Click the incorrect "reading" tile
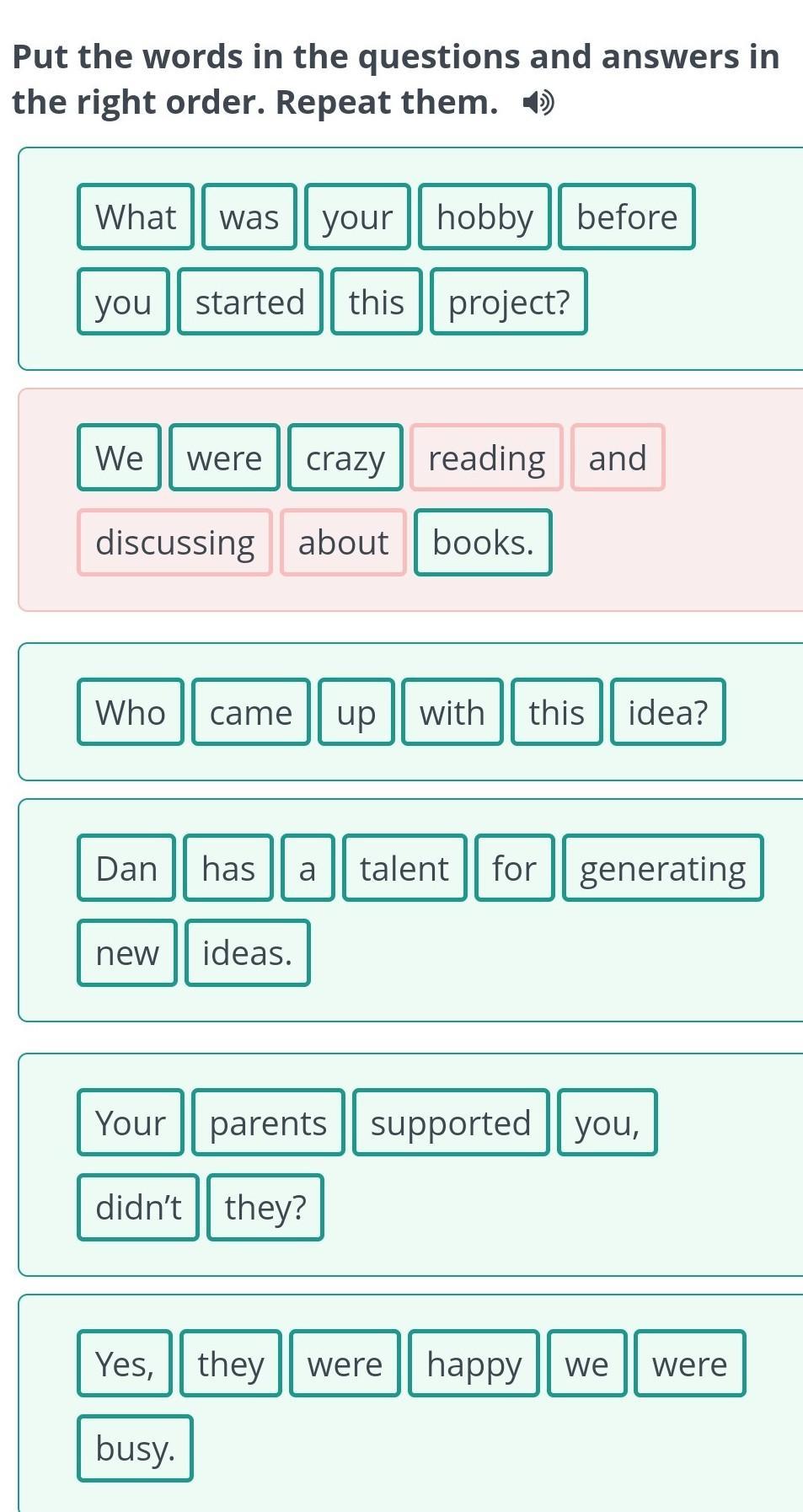Viewport: 803px width, 1512px height. click(x=486, y=458)
